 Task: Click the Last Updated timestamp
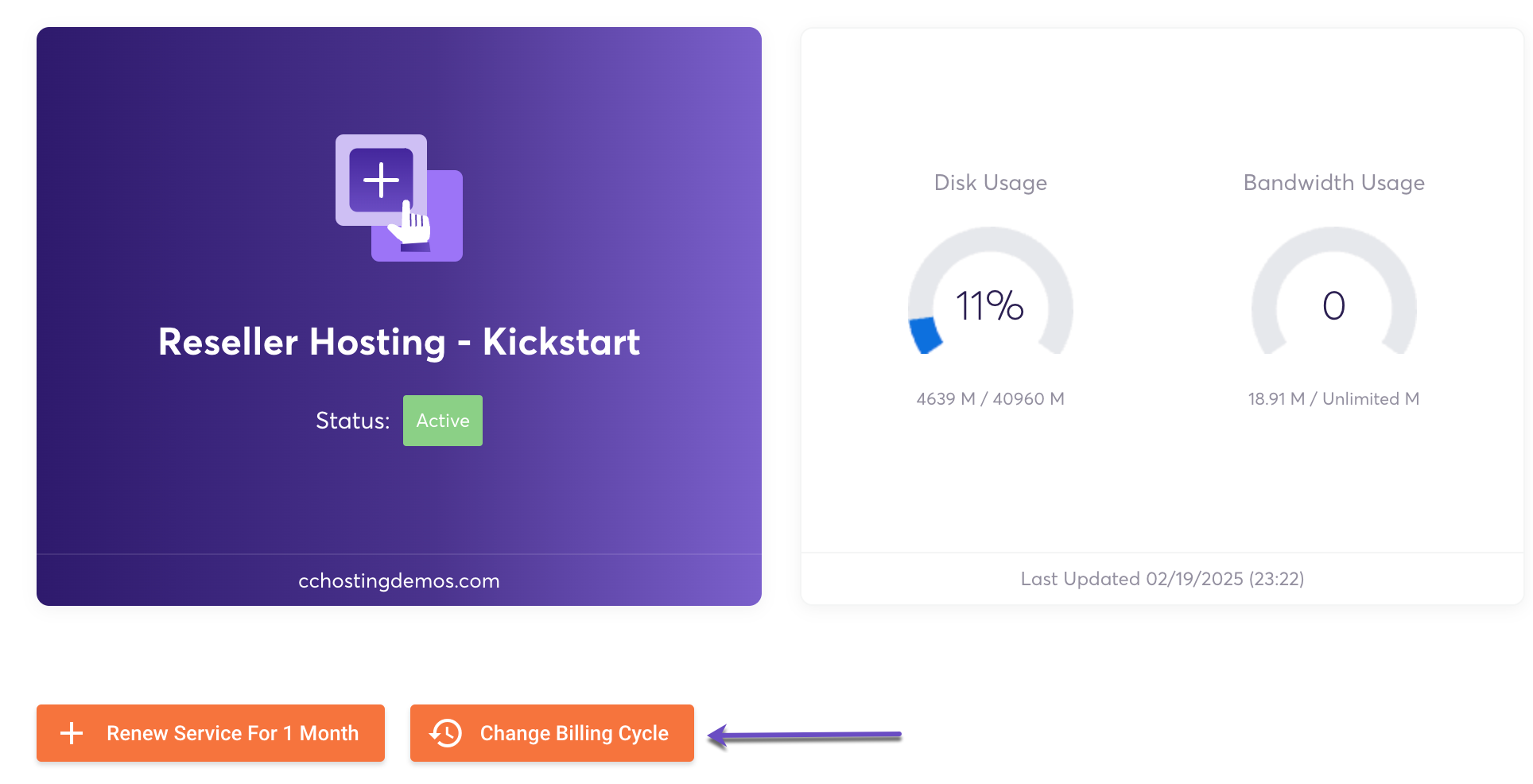click(1162, 579)
